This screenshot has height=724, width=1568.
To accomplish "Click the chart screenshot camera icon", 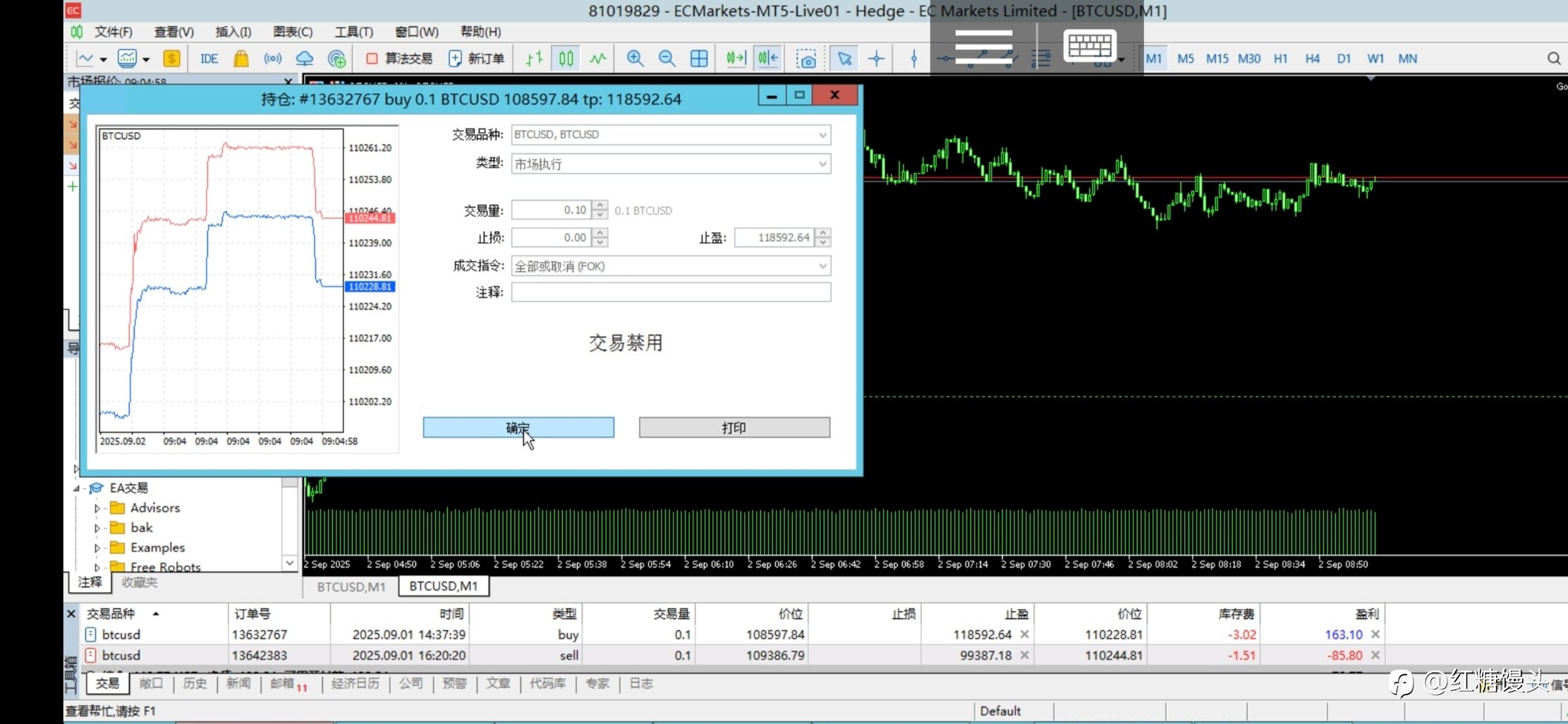I will 806,59.
